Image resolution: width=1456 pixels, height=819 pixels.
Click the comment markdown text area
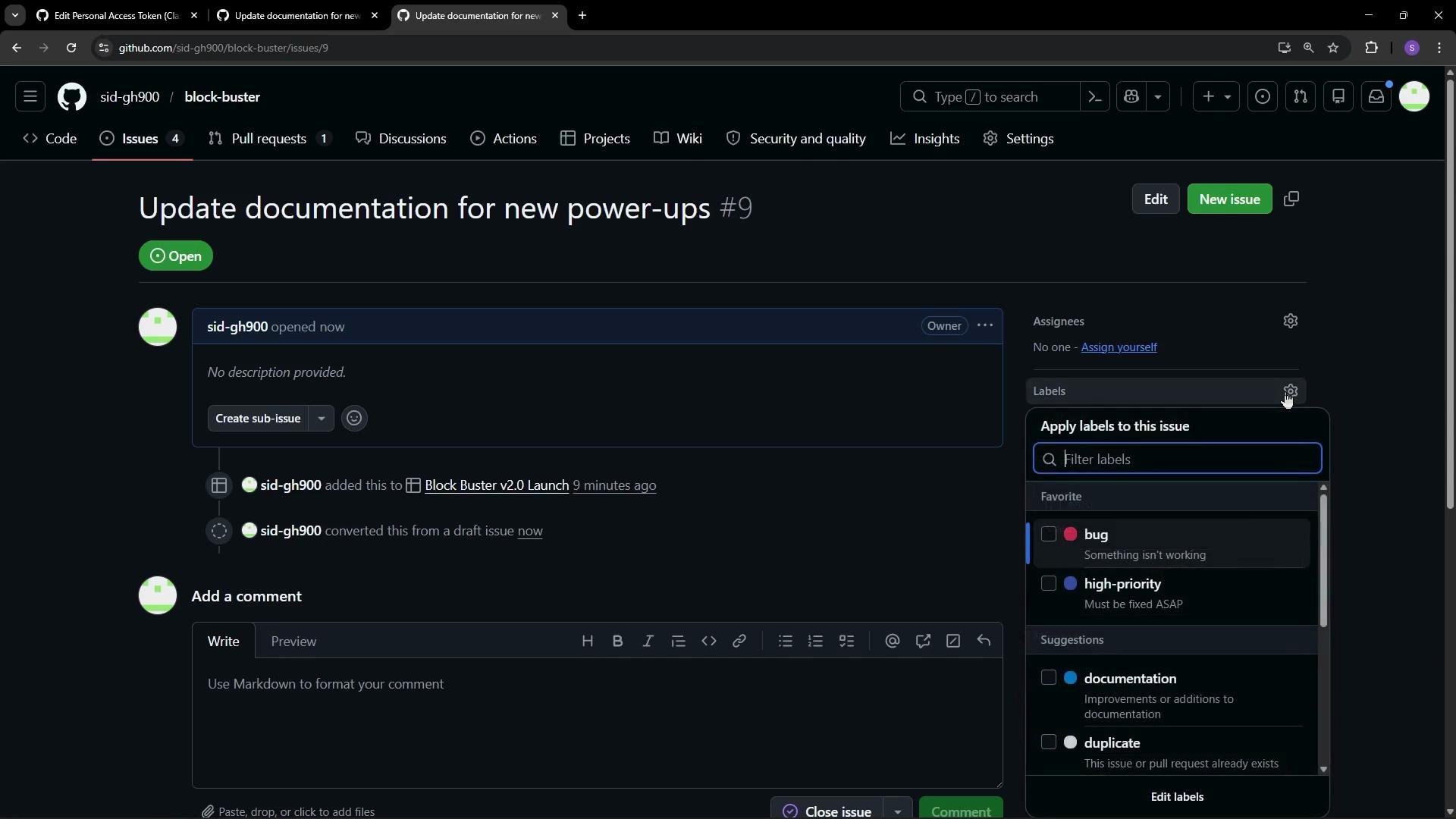(598, 723)
